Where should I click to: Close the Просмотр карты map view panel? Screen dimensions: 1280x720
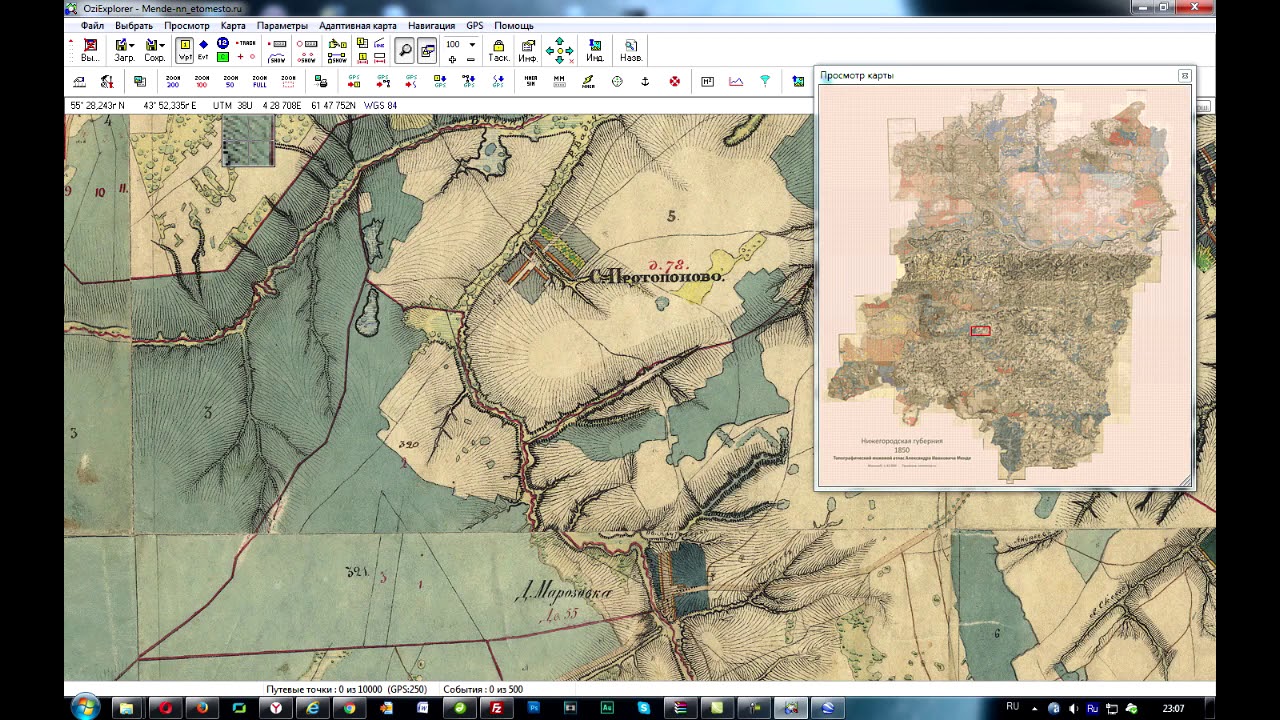(1185, 76)
